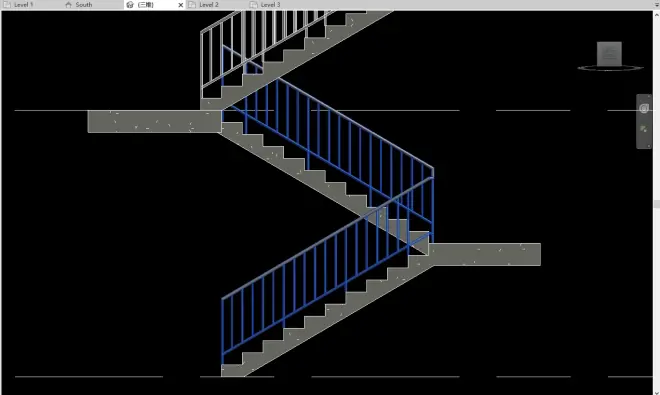
Task: Switch to the Level 3 view tab
Action: (278, 5)
